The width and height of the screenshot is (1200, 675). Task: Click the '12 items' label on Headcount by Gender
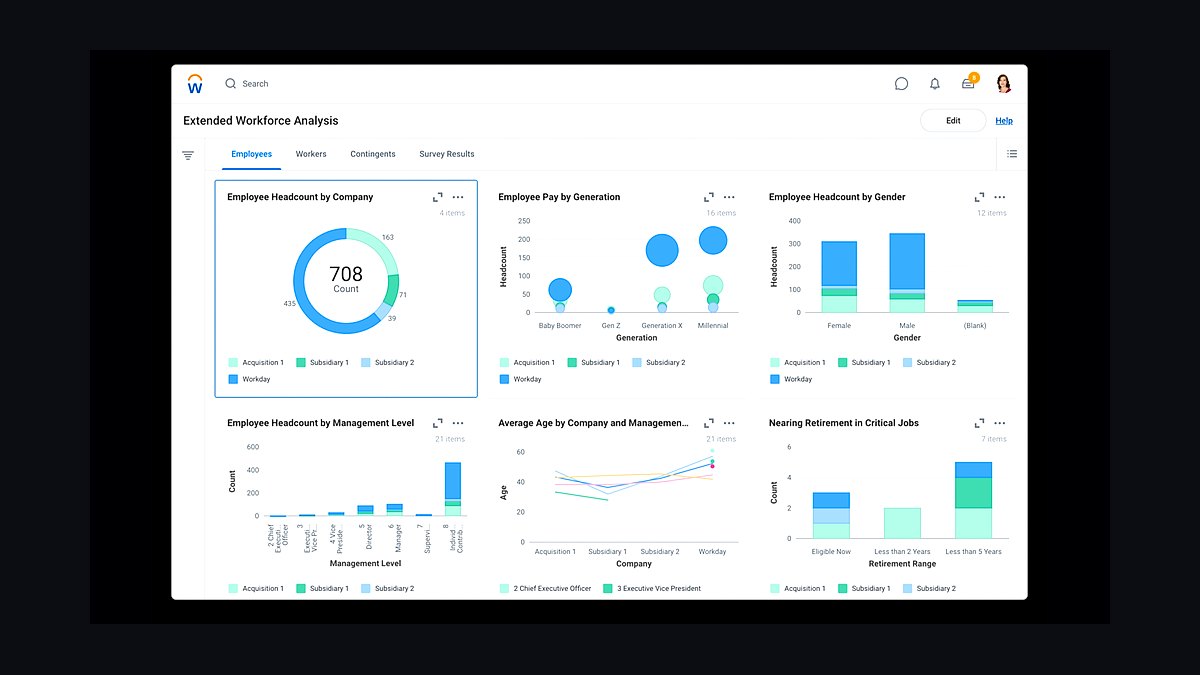point(992,213)
